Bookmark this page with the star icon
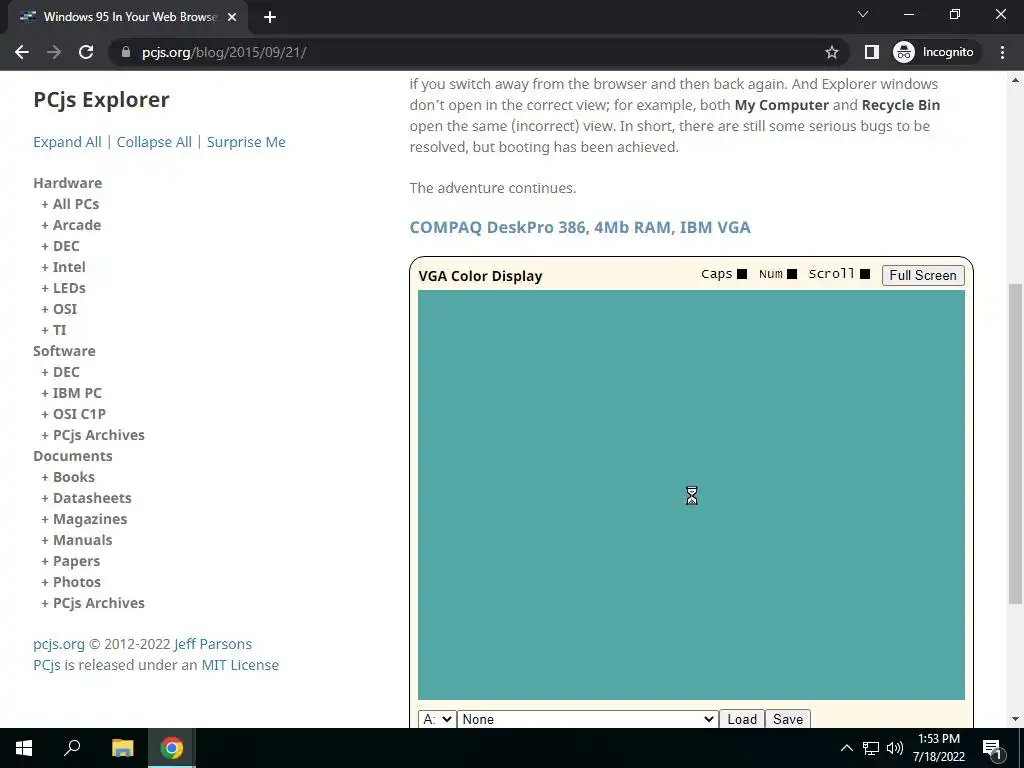The width and height of the screenshot is (1024, 768). (x=831, y=52)
